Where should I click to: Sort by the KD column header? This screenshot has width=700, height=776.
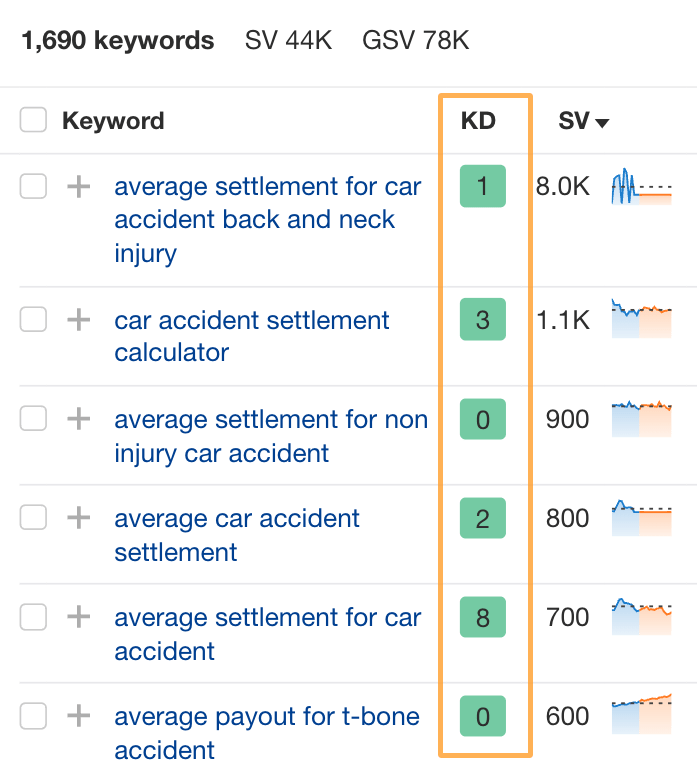pos(478,122)
